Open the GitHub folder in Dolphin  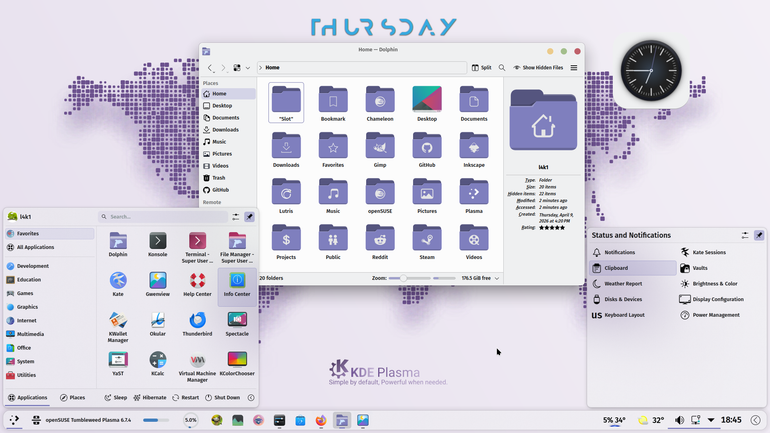point(427,150)
